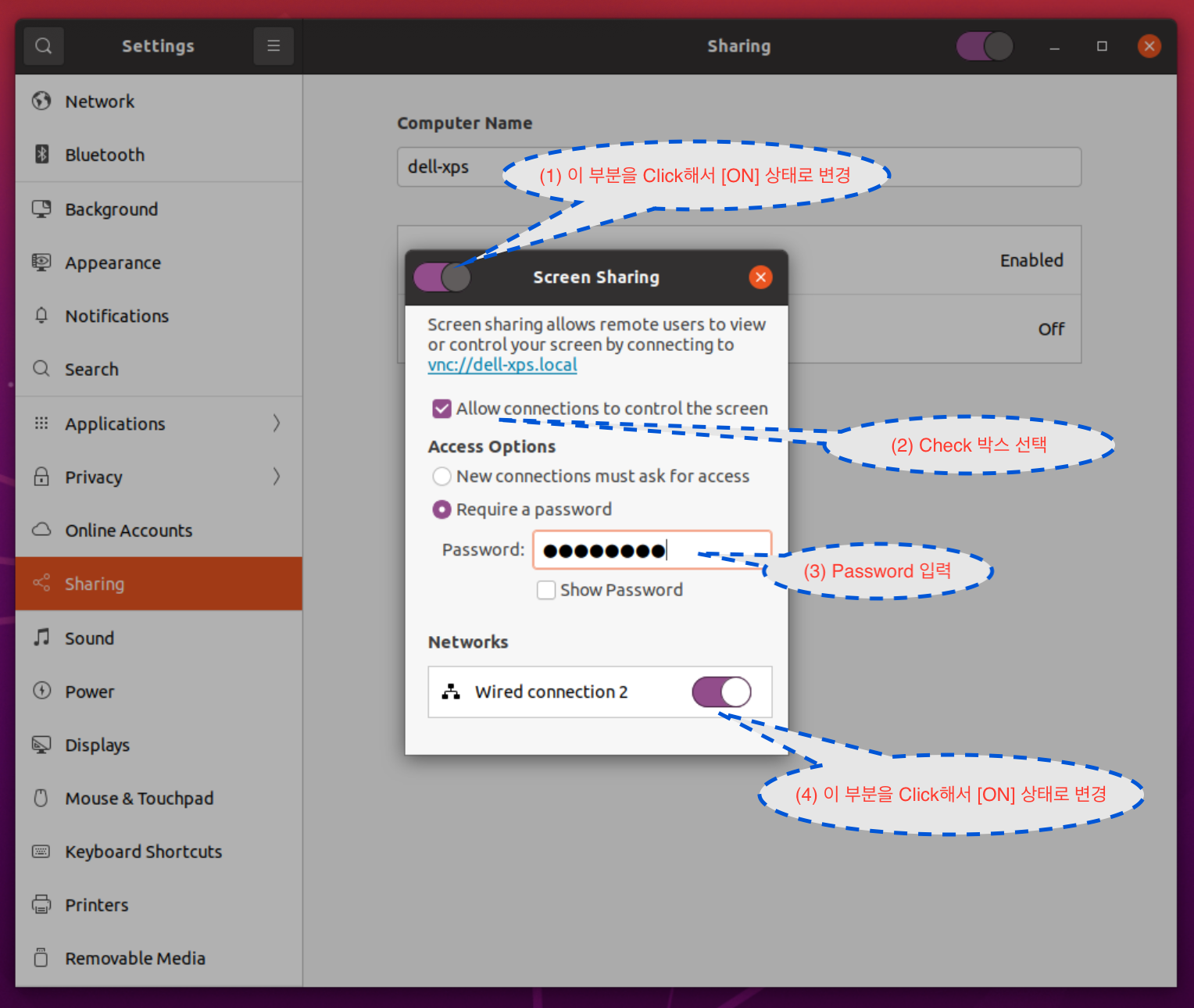Select Require a password option

441,509
